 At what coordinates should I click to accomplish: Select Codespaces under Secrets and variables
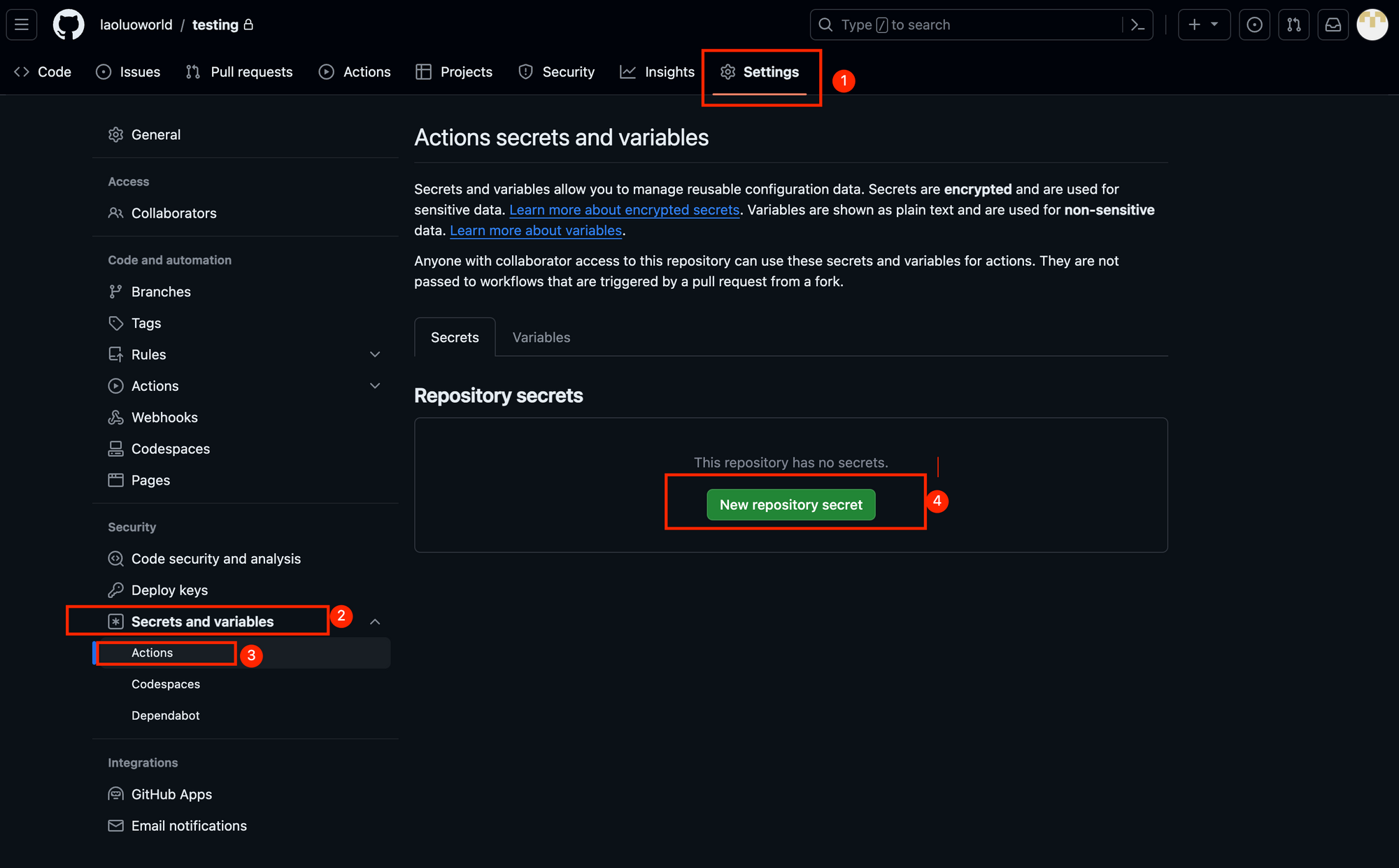click(x=167, y=684)
